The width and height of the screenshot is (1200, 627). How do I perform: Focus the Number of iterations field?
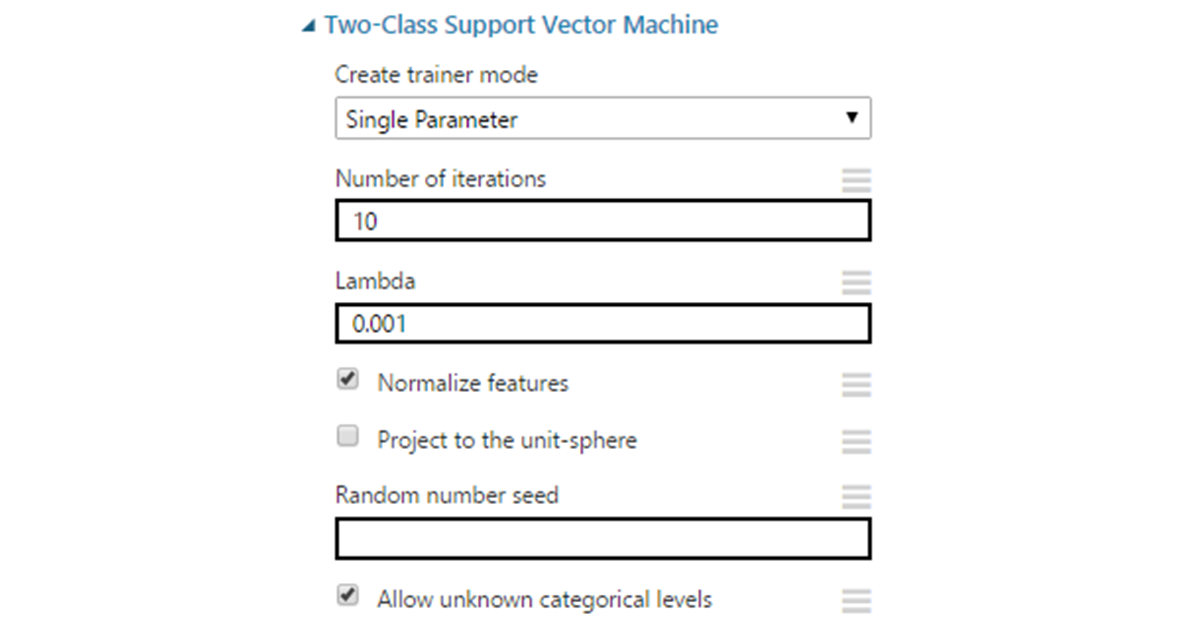[602, 221]
